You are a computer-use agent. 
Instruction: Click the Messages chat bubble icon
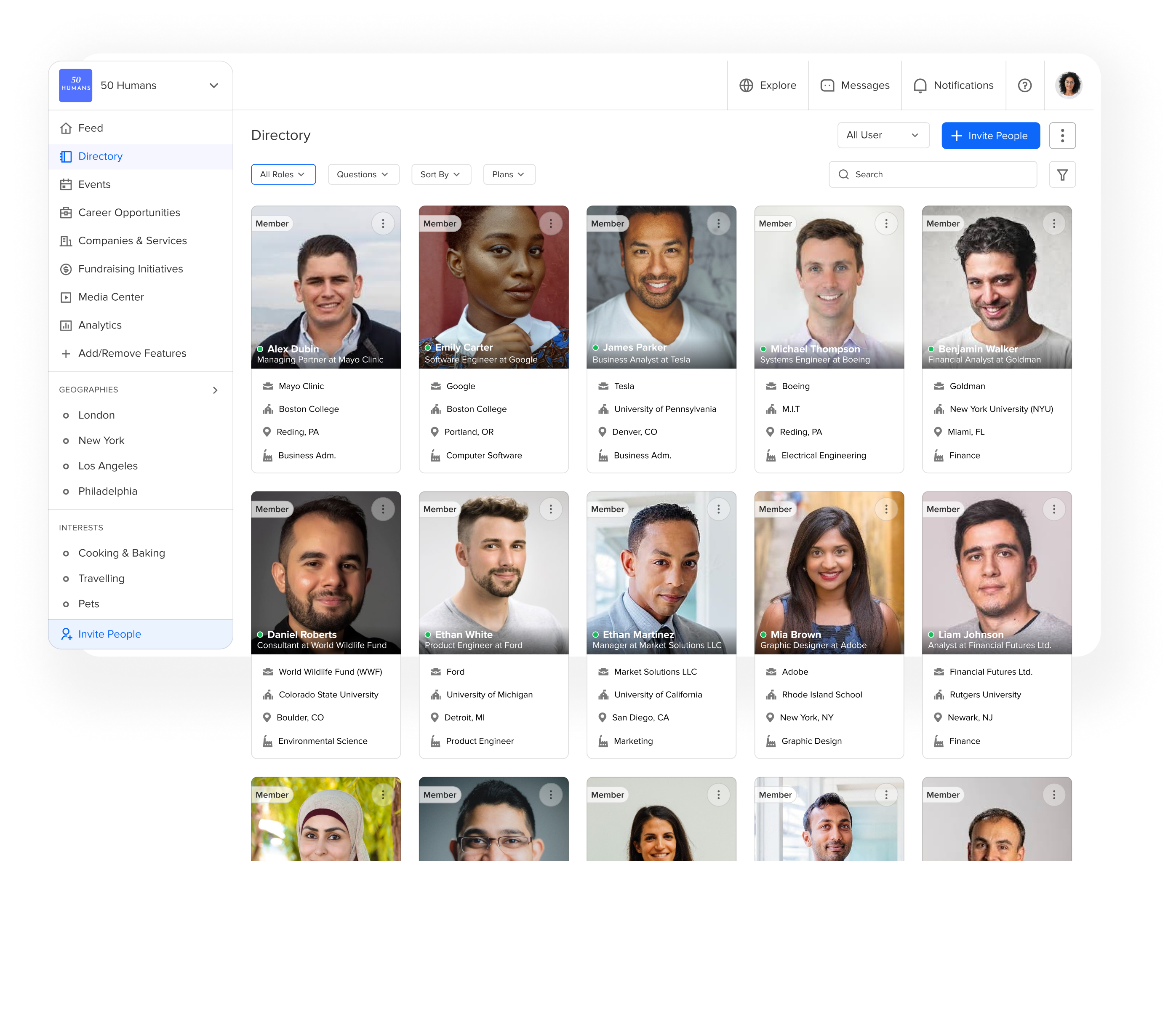pos(827,85)
